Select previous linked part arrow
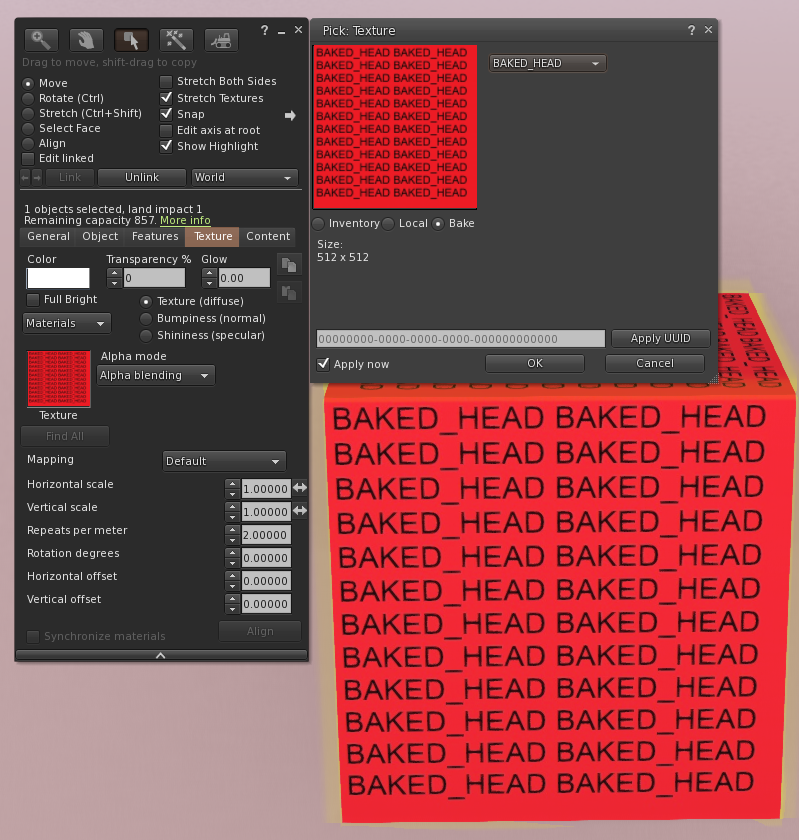 tap(25, 177)
